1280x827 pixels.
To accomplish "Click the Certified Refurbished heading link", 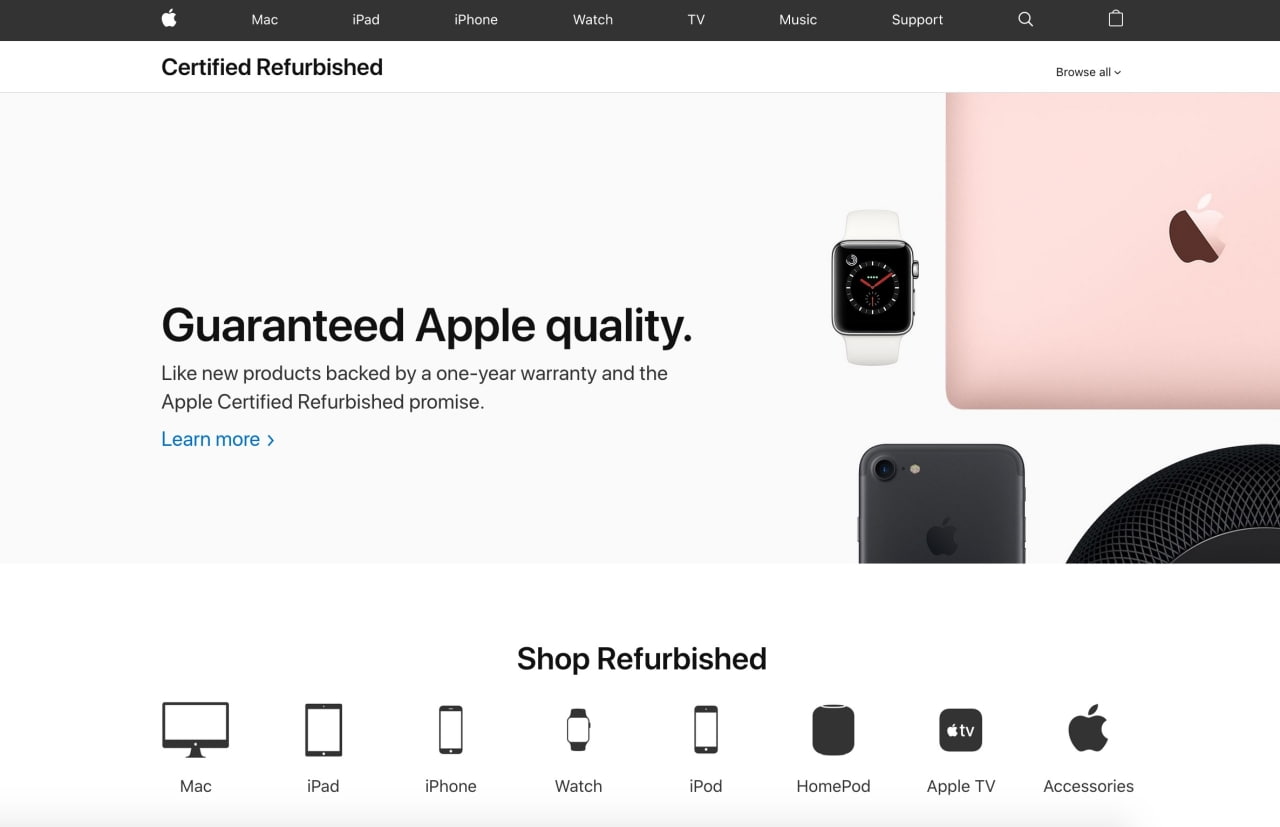I will pos(272,67).
